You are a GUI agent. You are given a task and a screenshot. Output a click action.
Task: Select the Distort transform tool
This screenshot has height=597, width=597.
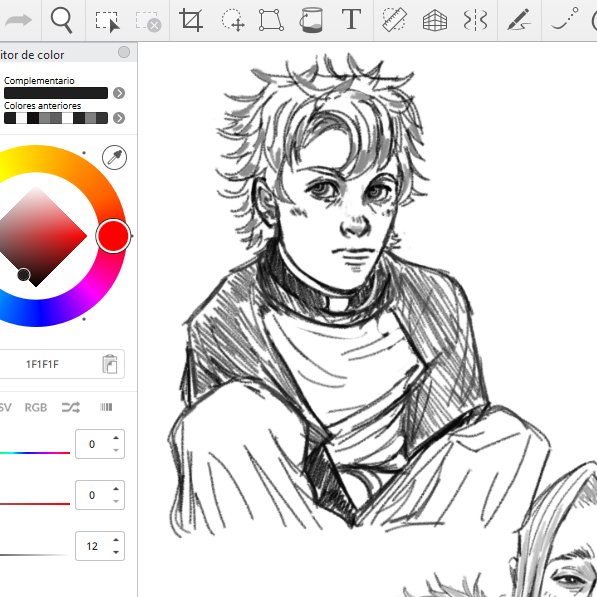click(x=271, y=20)
